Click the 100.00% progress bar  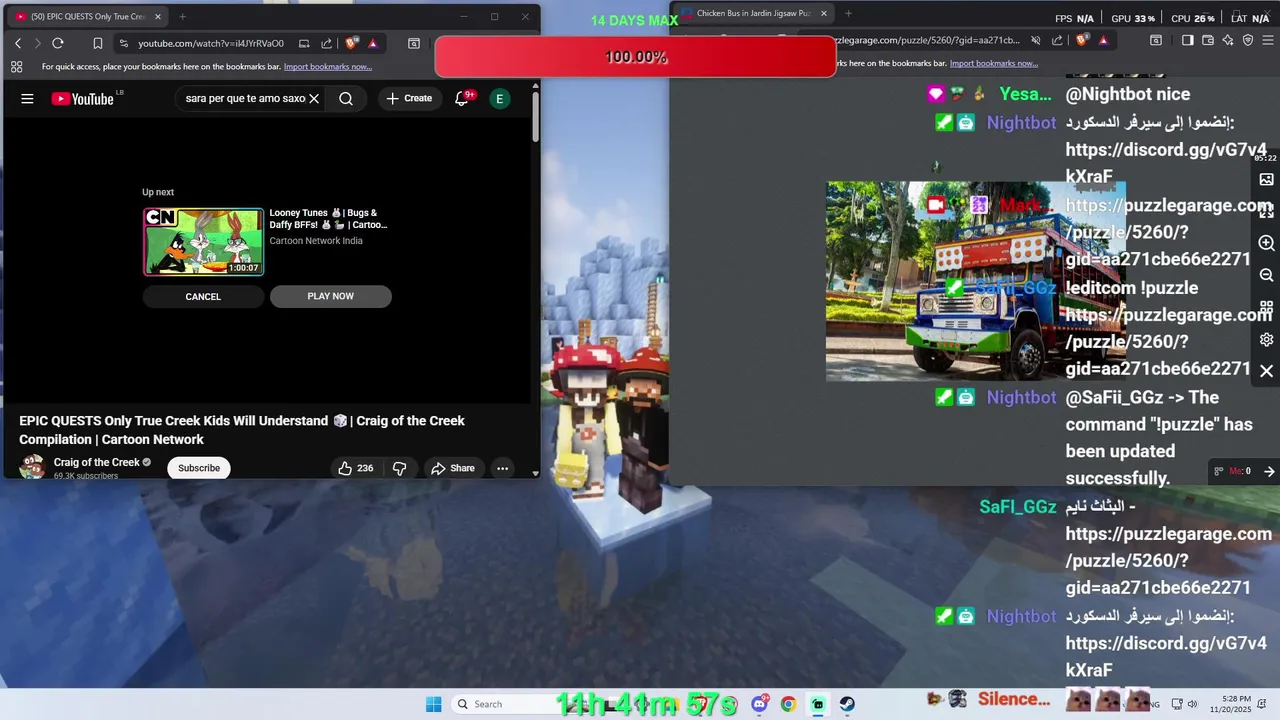636,57
